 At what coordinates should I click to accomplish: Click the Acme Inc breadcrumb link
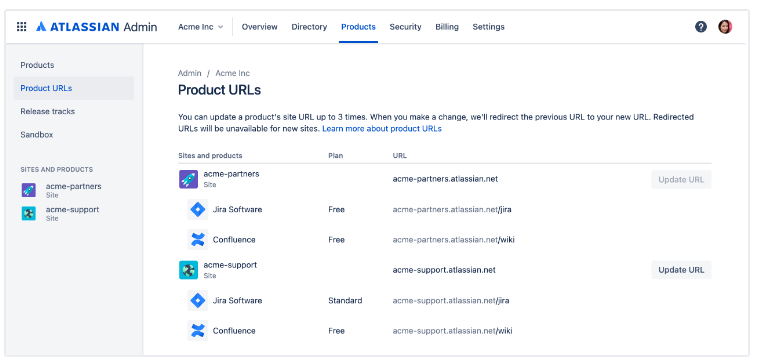[x=233, y=73]
